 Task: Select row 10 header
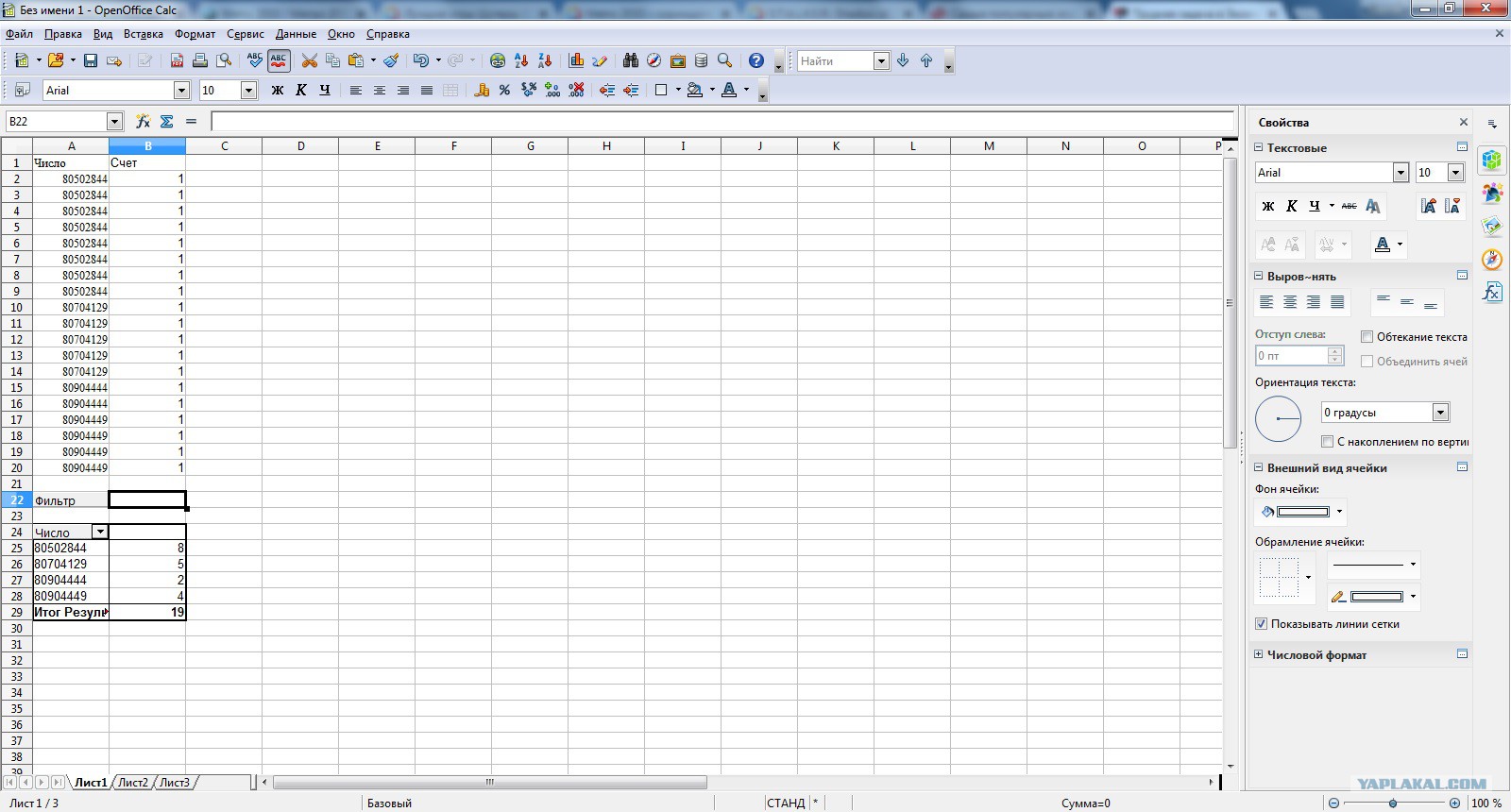click(x=16, y=308)
